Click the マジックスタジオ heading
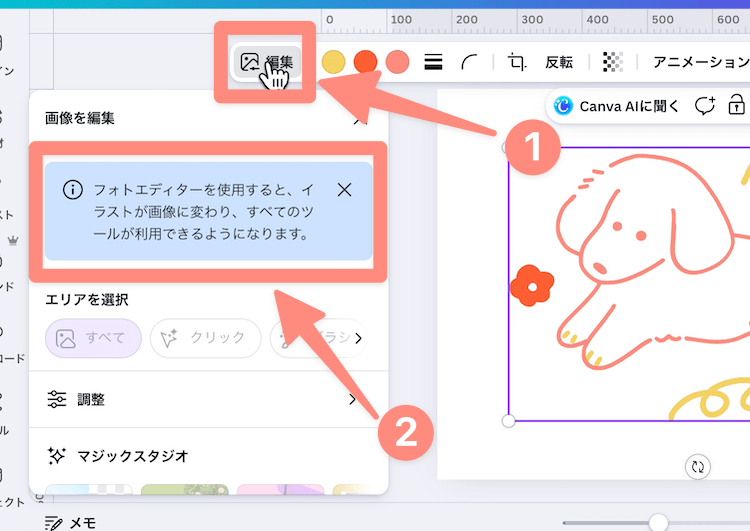This screenshot has width=750, height=531. pyautogui.click(x=132, y=456)
